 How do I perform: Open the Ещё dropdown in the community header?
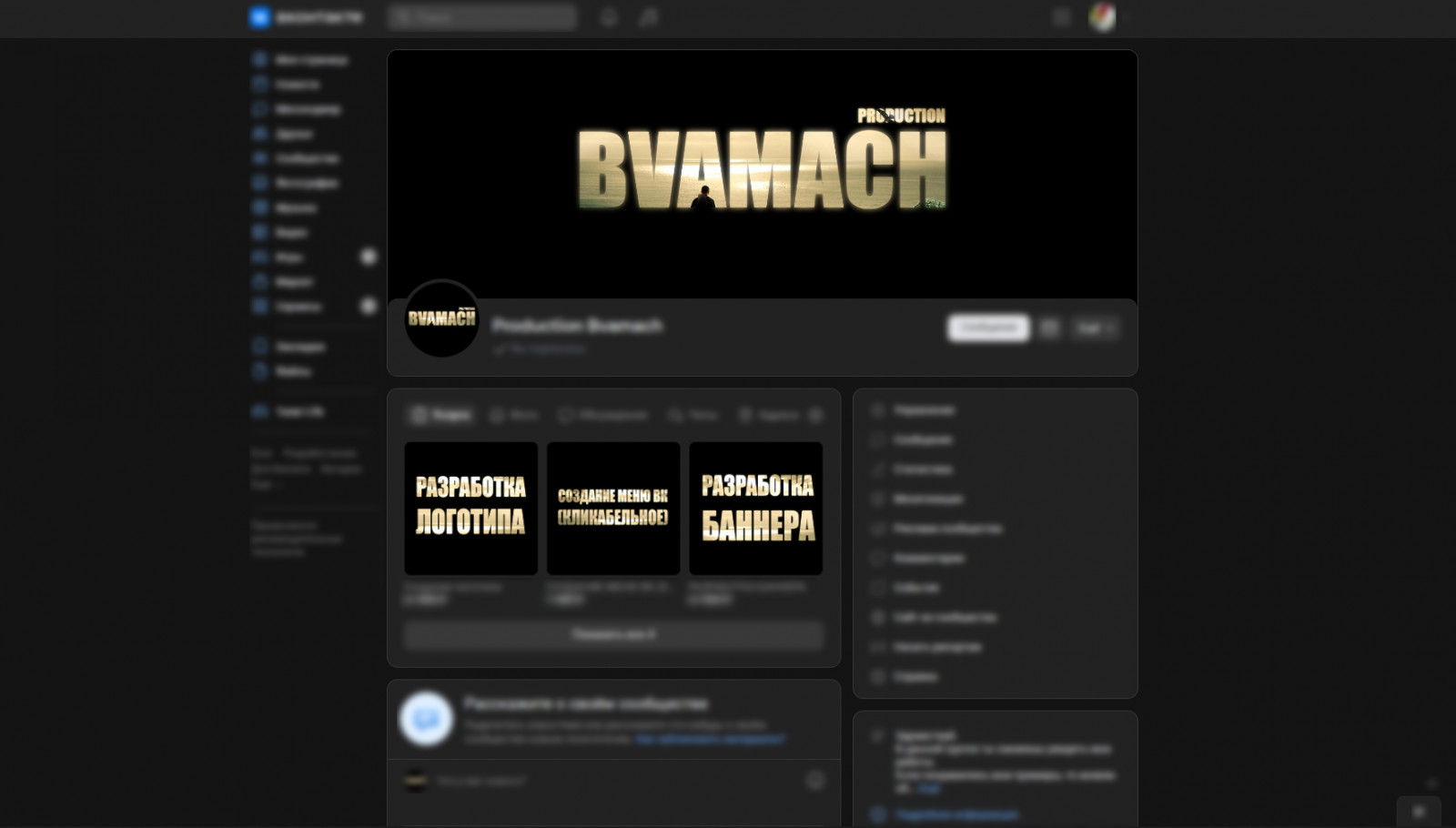click(1095, 328)
